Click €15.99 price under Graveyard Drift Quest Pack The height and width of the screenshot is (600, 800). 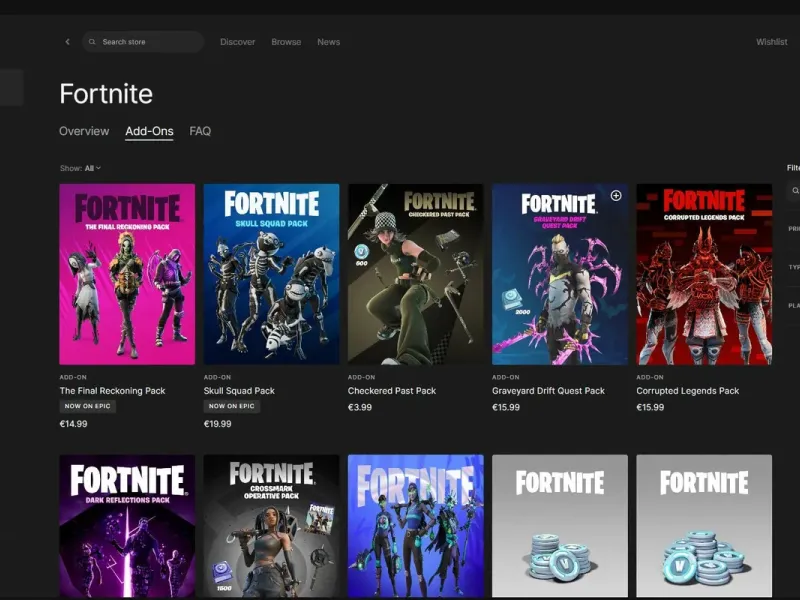click(x=506, y=407)
